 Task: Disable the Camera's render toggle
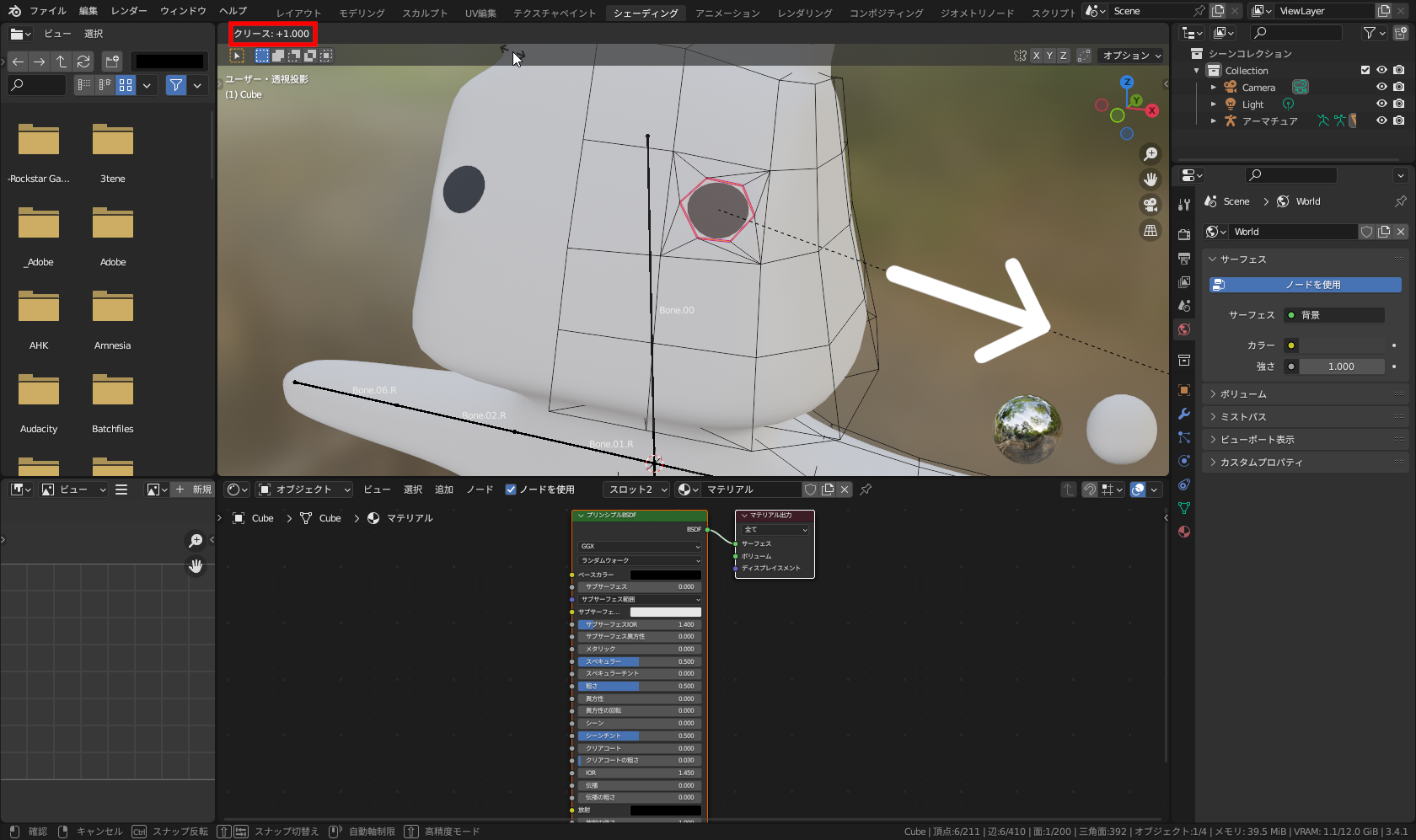(1399, 87)
